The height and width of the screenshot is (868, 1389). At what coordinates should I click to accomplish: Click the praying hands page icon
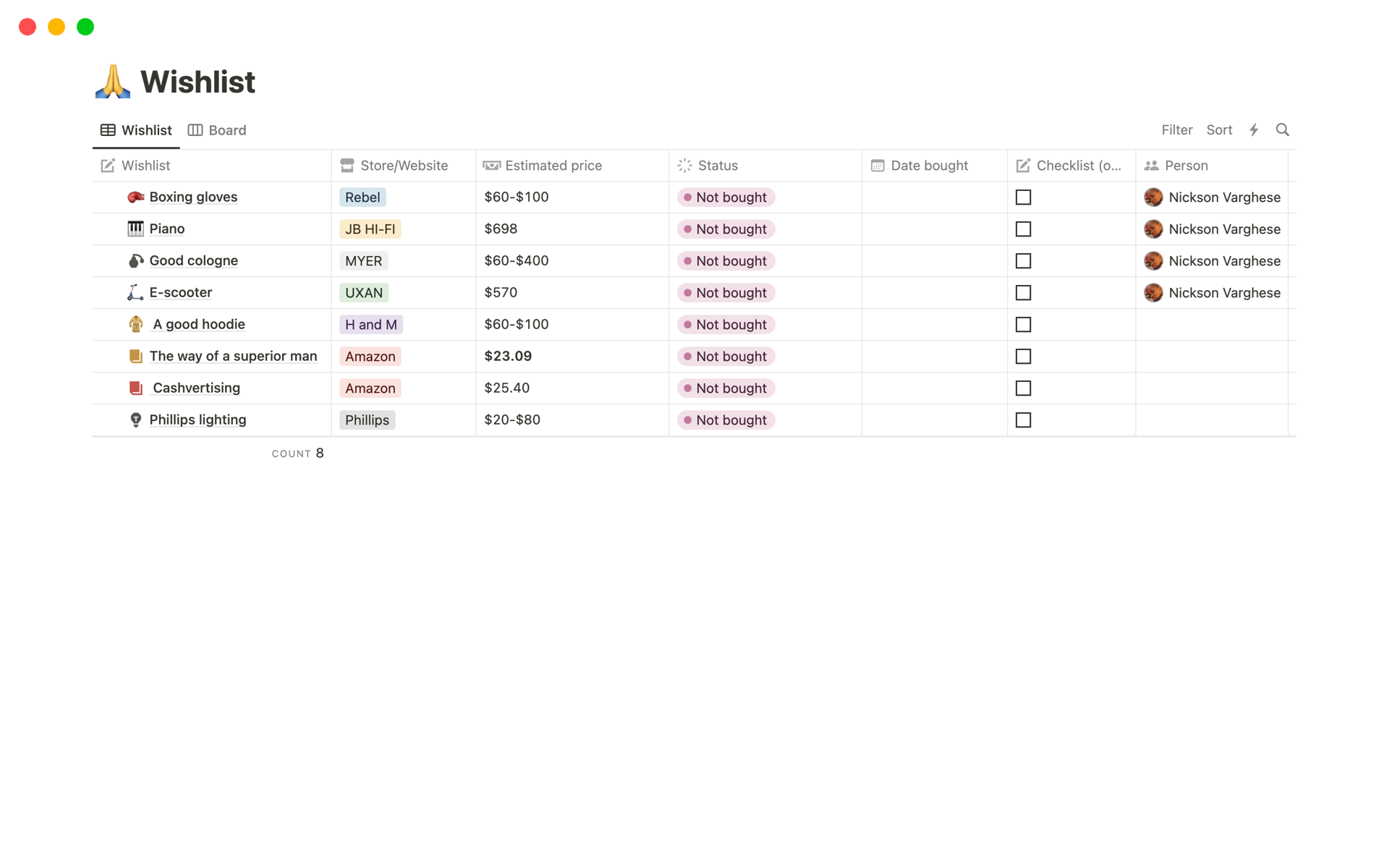point(113,82)
